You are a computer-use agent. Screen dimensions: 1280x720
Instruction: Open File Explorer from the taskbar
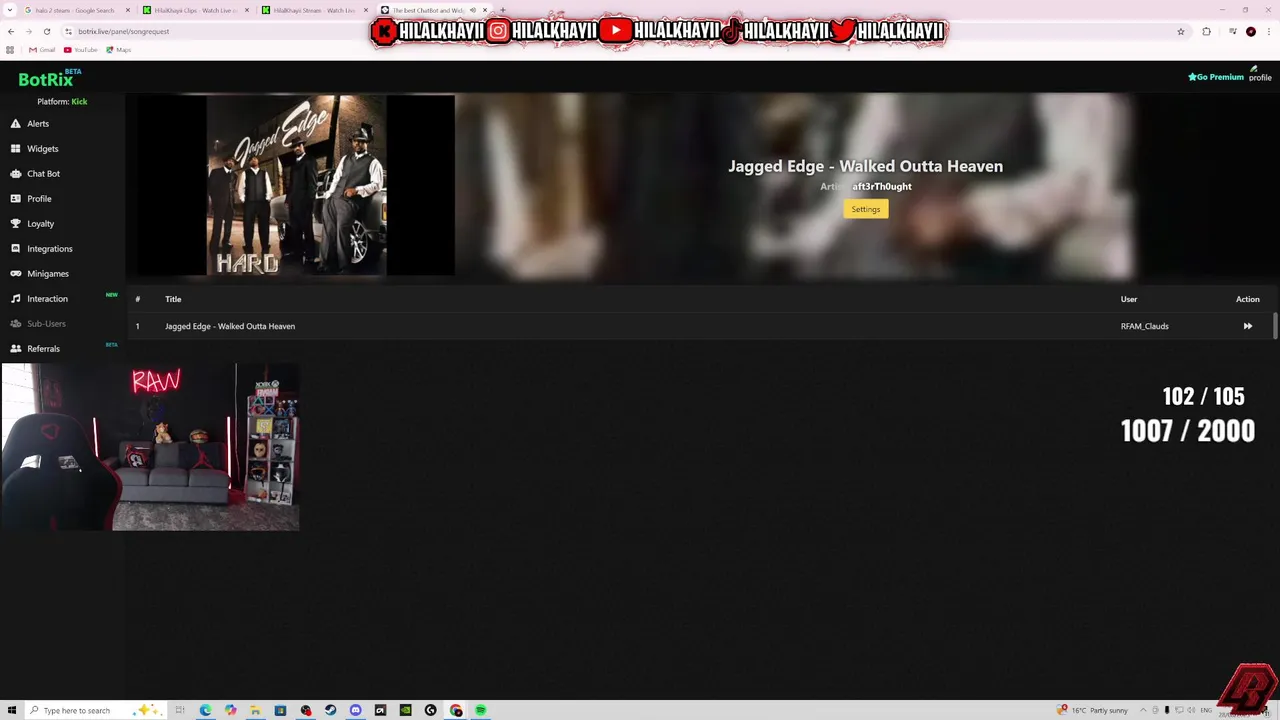click(x=256, y=710)
